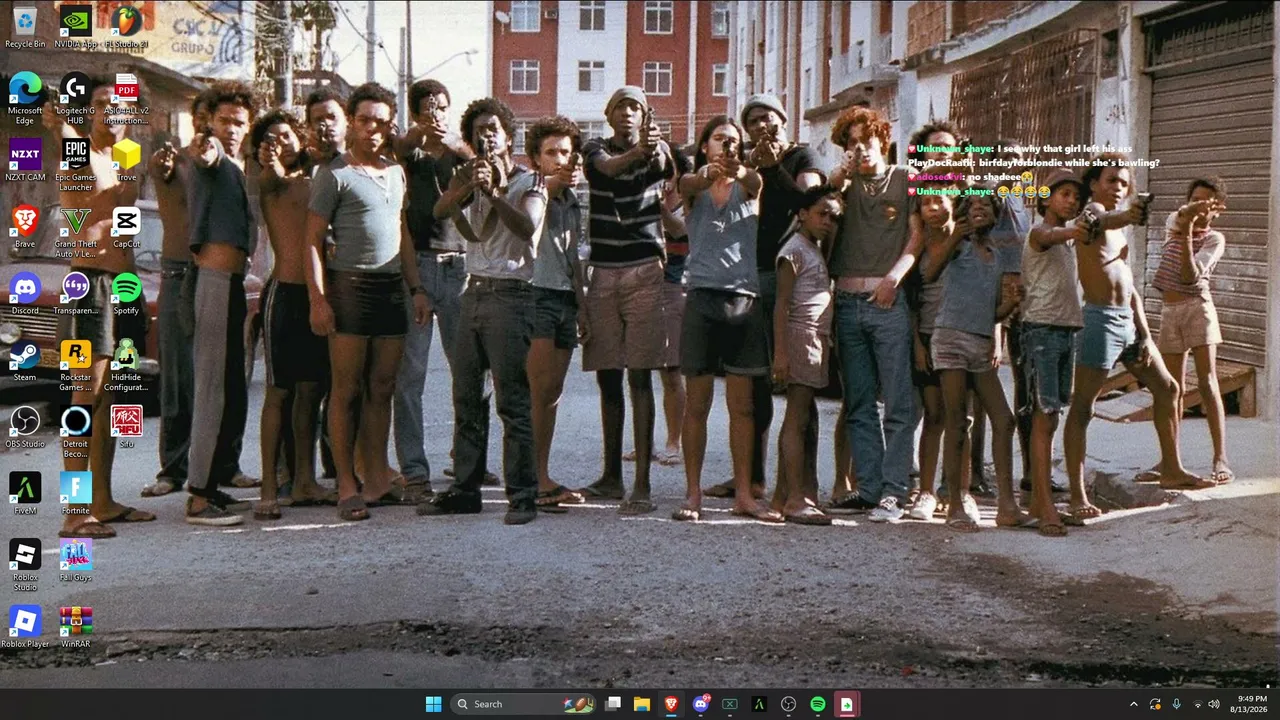Select the Roblox Studio desktop shortcut

25,565
